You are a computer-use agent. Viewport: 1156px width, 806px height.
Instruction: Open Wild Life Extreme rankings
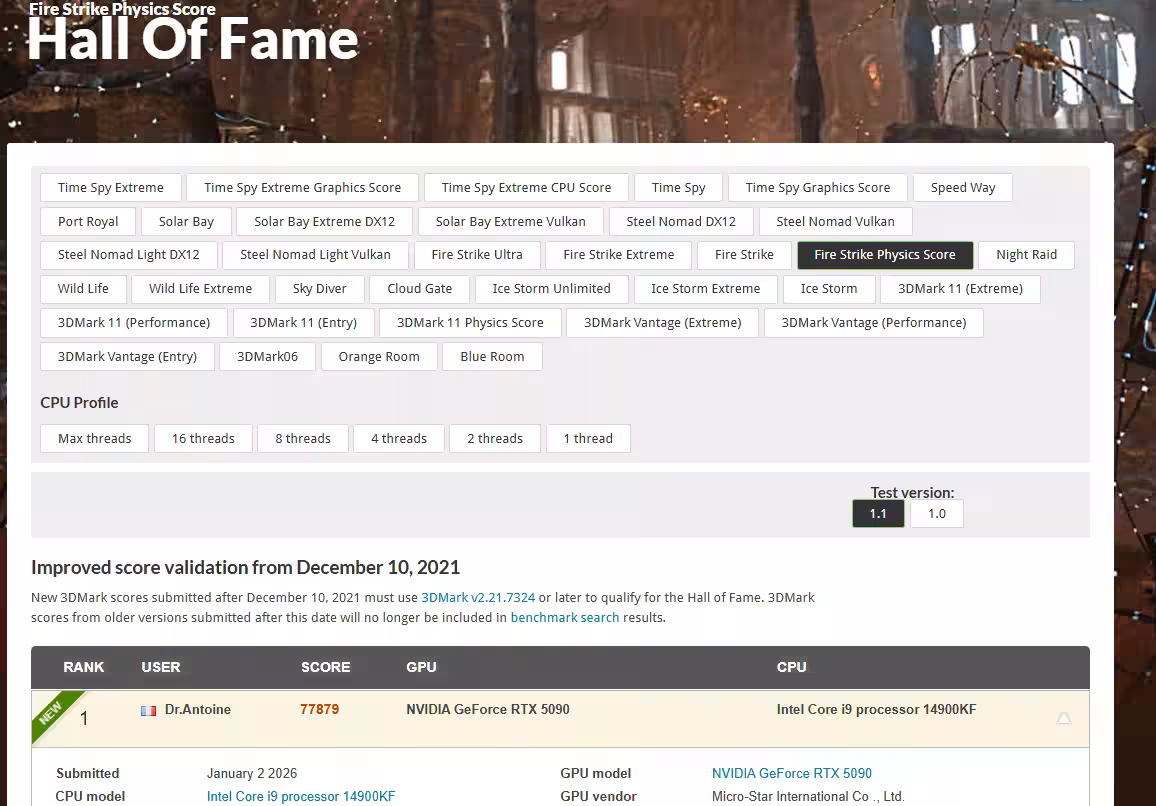[200, 289]
